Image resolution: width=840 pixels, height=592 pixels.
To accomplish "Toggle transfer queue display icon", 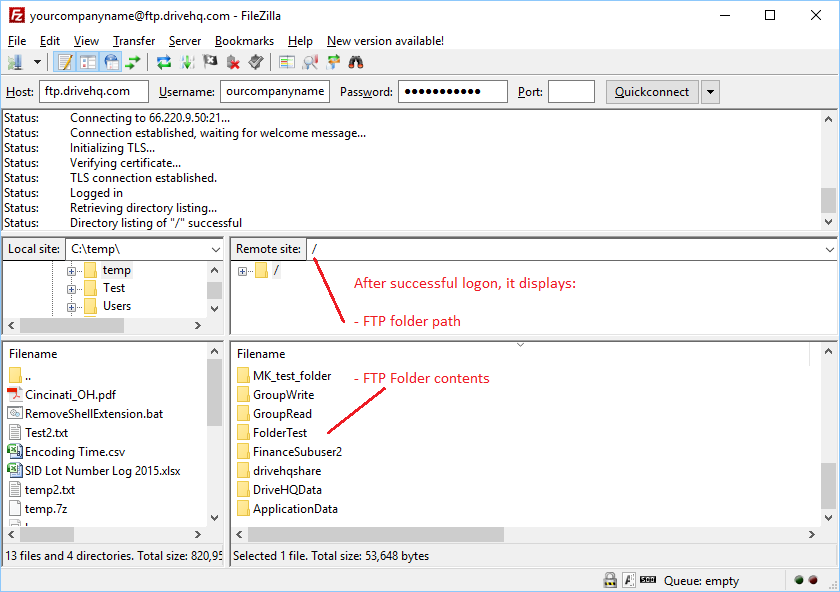I will [133, 62].
